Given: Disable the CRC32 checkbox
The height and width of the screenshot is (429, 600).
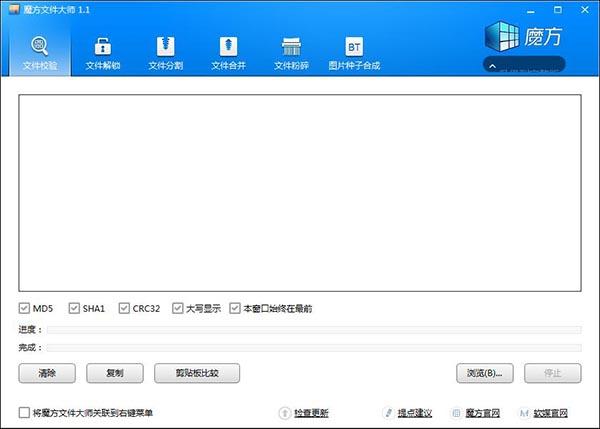Looking at the screenshot, I should [x=124, y=308].
